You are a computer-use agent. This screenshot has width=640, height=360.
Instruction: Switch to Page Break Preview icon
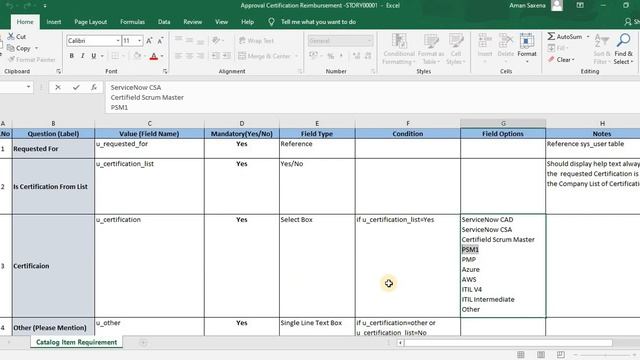(561, 355)
